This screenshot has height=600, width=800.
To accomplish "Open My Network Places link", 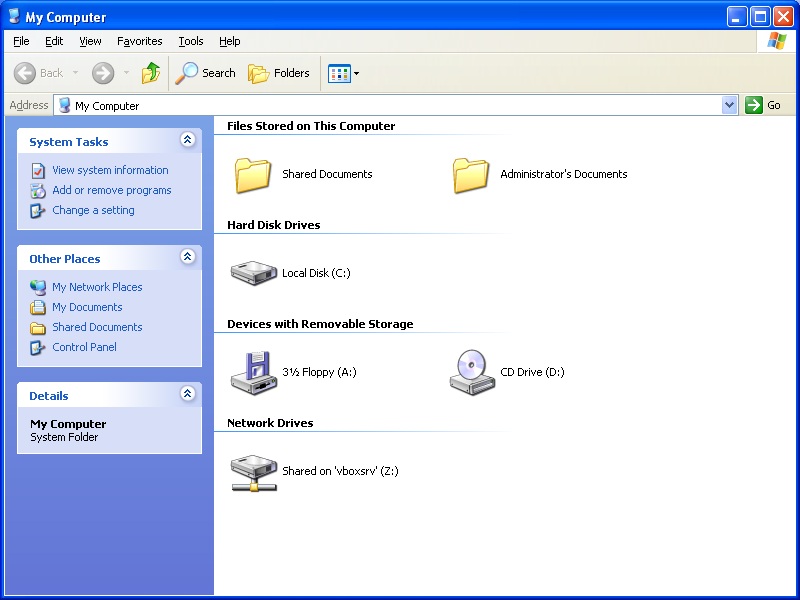I will coord(97,287).
